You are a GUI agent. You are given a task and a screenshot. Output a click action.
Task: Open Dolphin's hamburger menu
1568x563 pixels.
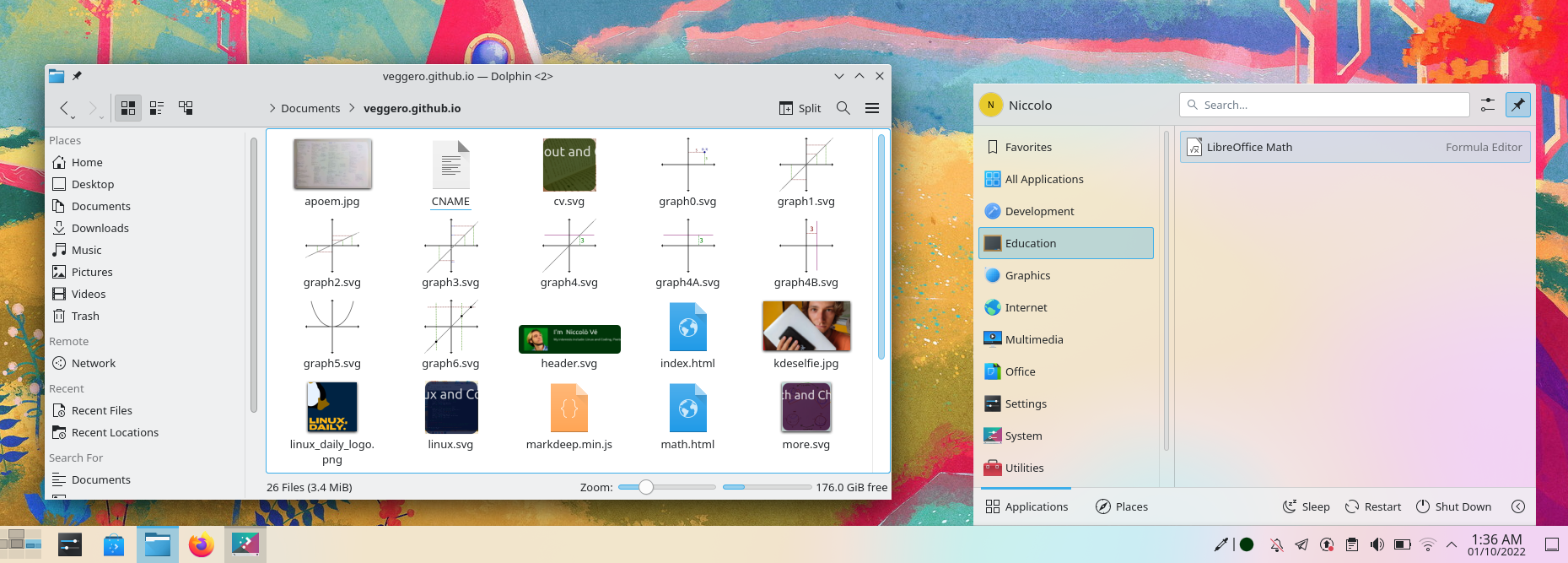coord(872,108)
